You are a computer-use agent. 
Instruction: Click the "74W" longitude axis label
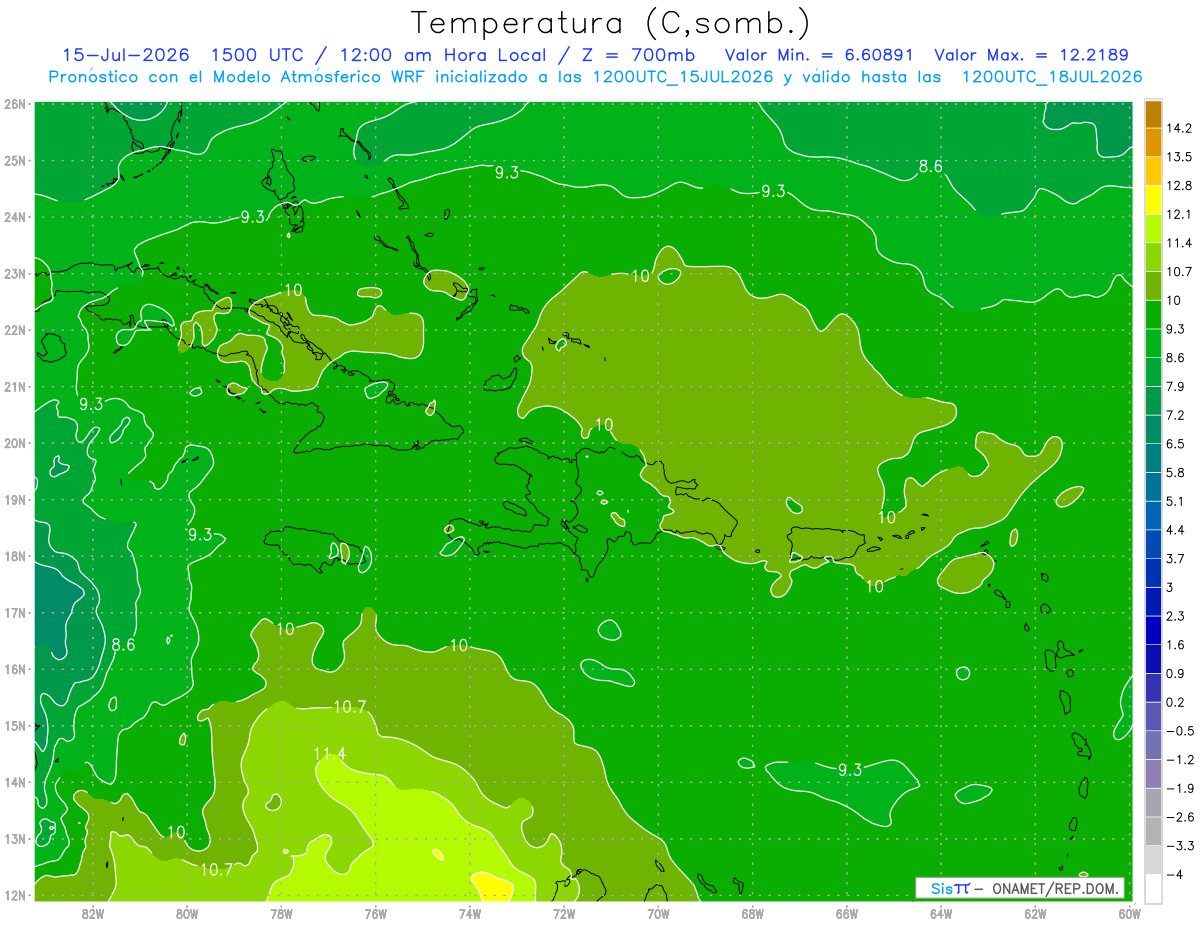click(x=470, y=913)
